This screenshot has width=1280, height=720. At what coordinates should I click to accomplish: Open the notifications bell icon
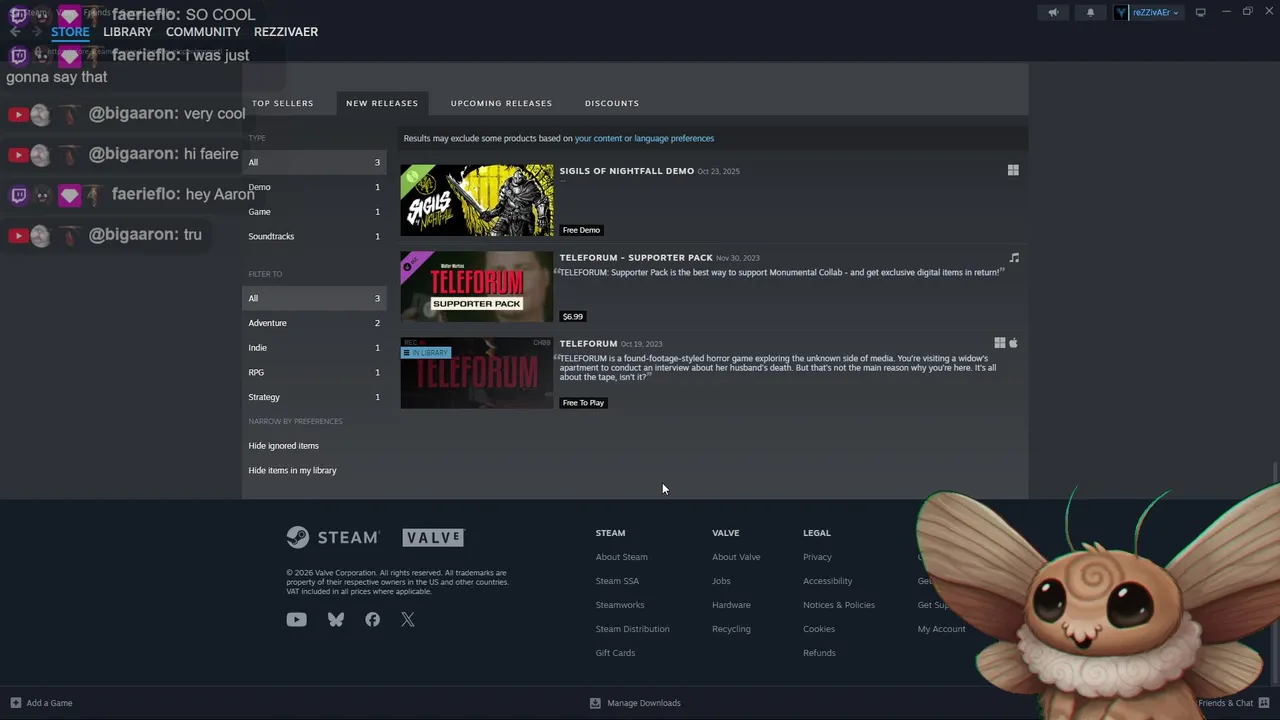click(1090, 12)
